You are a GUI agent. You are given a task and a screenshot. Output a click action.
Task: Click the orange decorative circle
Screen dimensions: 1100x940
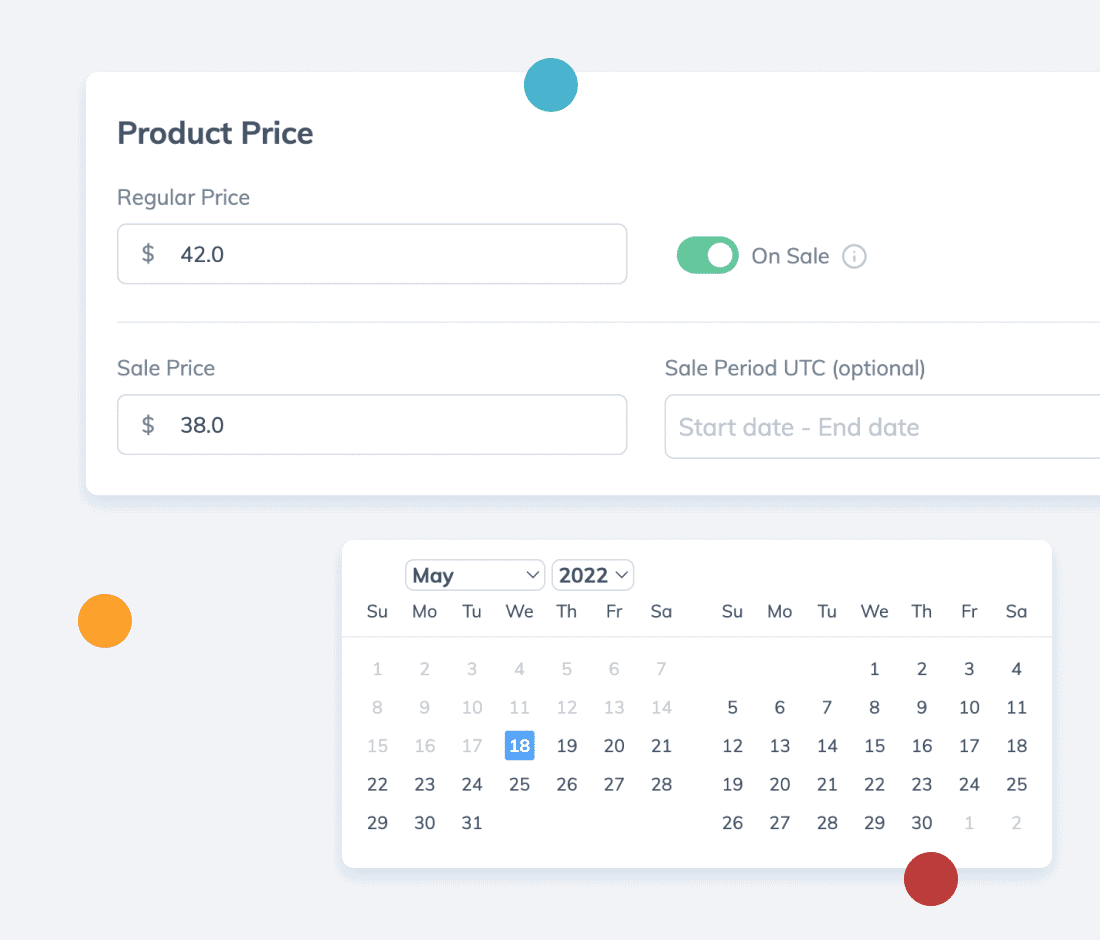pyautogui.click(x=105, y=621)
